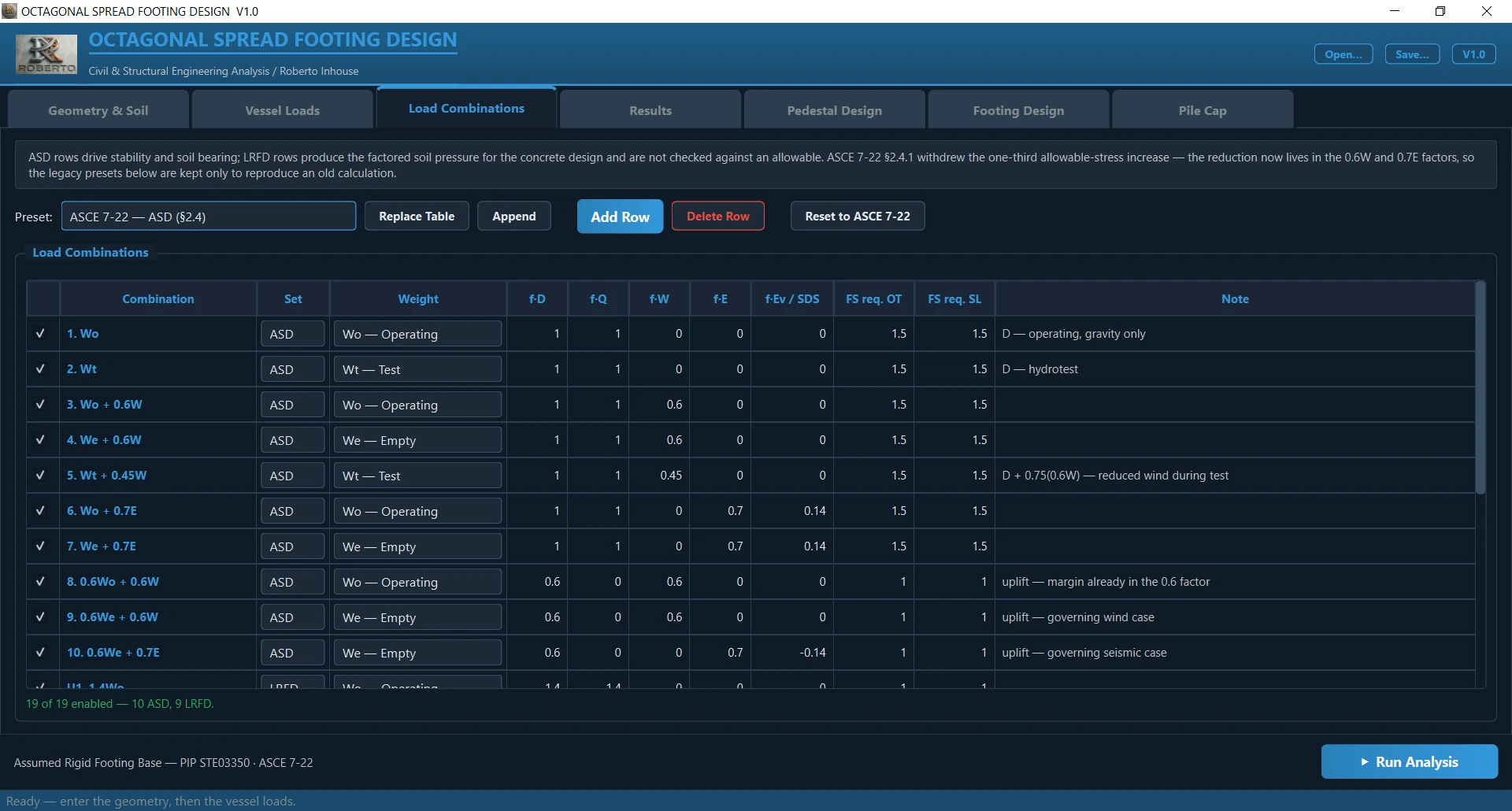Open Set dropdown for row 6. Wo + 0.7E
1512x811 pixels.
(x=292, y=511)
